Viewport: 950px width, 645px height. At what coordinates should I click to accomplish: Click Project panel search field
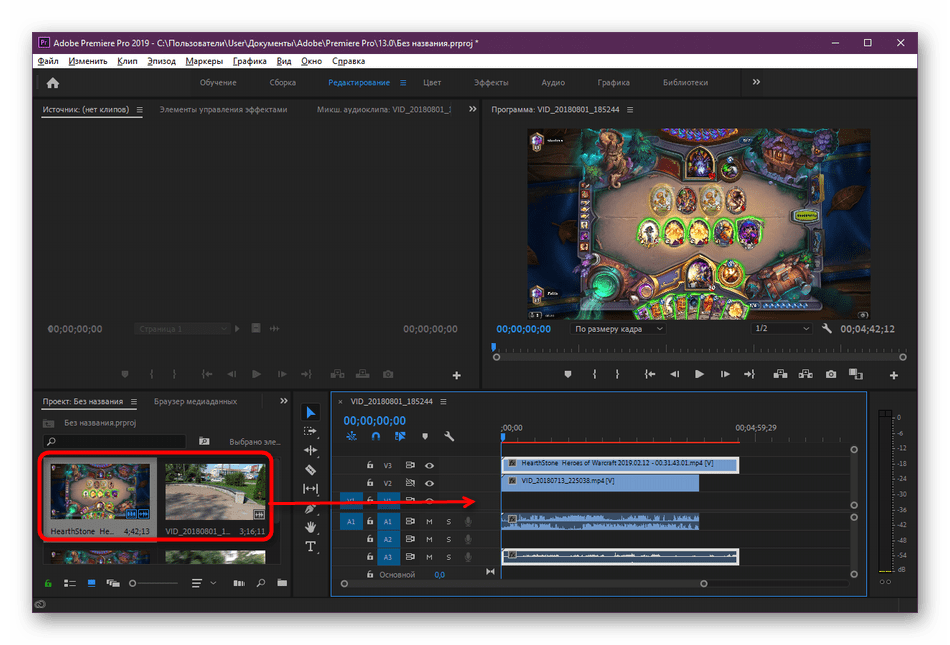tap(114, 441)
